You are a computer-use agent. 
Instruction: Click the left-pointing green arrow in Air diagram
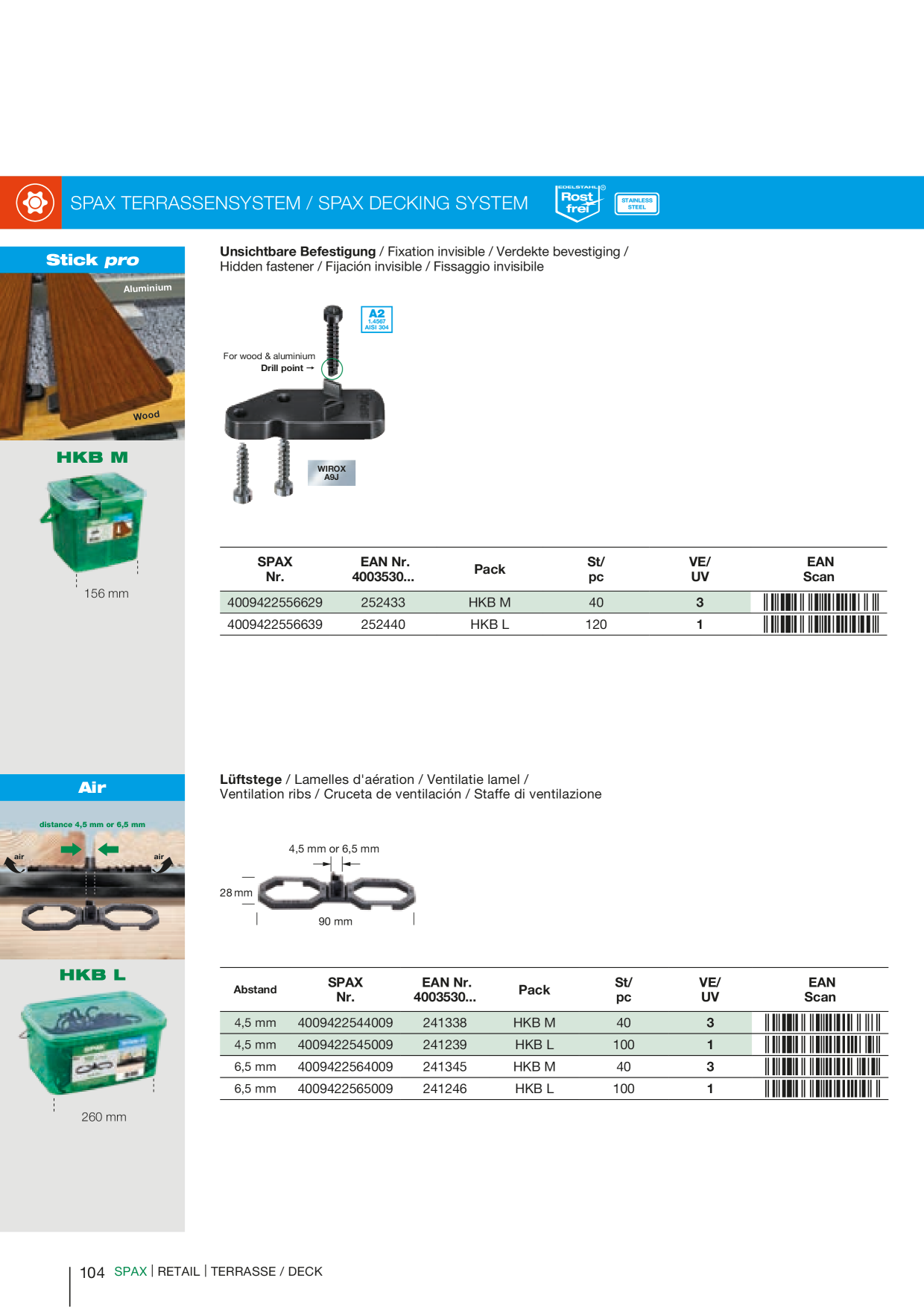109,849
